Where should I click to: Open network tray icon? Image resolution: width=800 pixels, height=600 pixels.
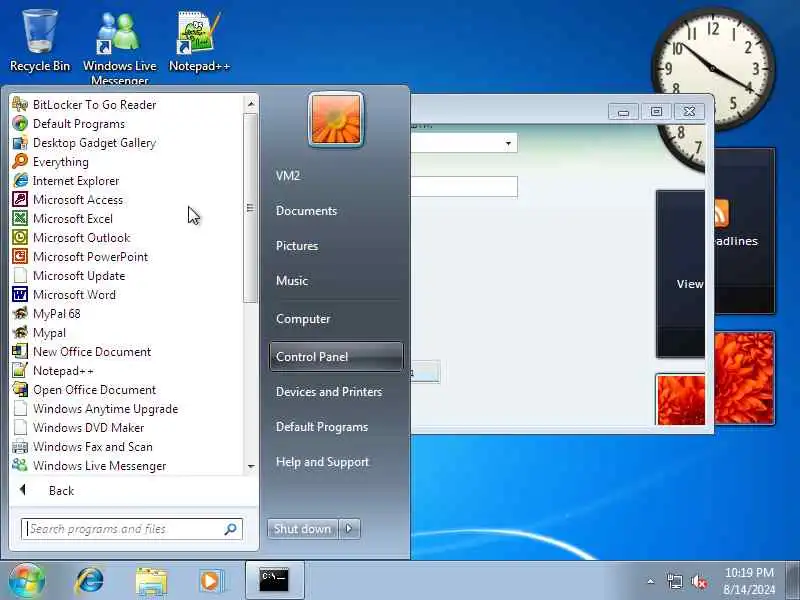point(674,581)
